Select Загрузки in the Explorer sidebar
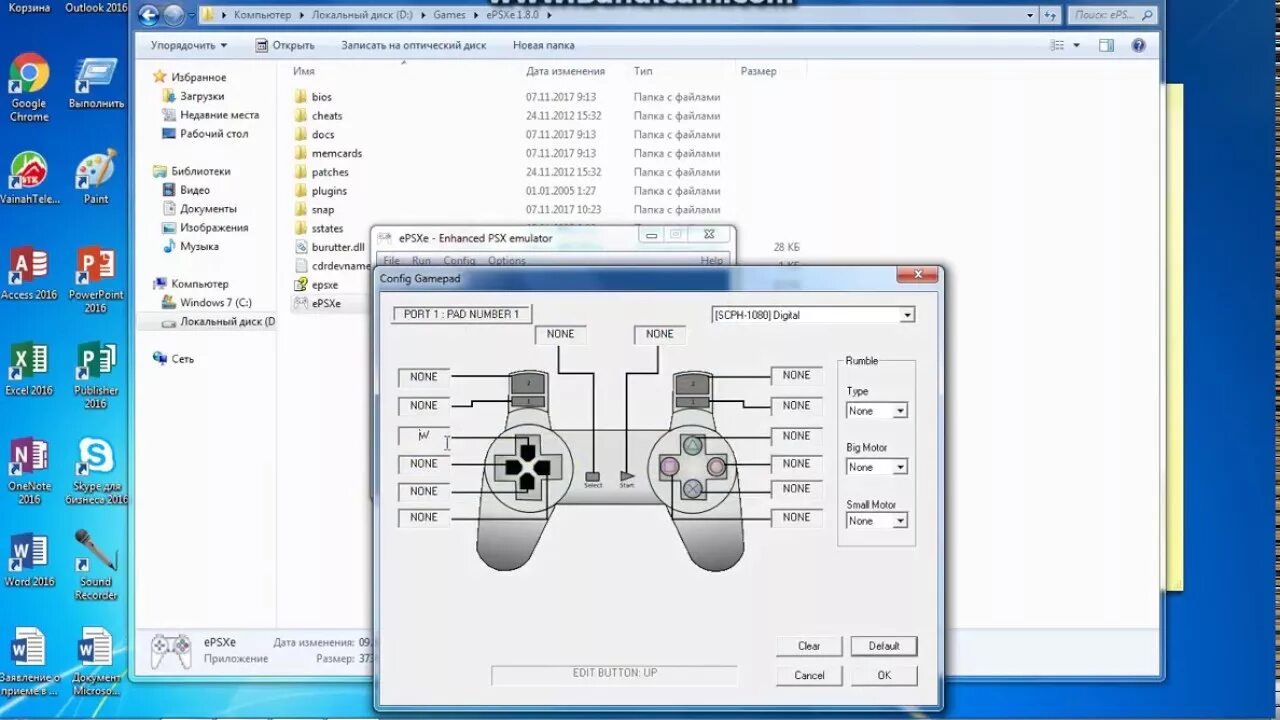 tap(202, 96)
